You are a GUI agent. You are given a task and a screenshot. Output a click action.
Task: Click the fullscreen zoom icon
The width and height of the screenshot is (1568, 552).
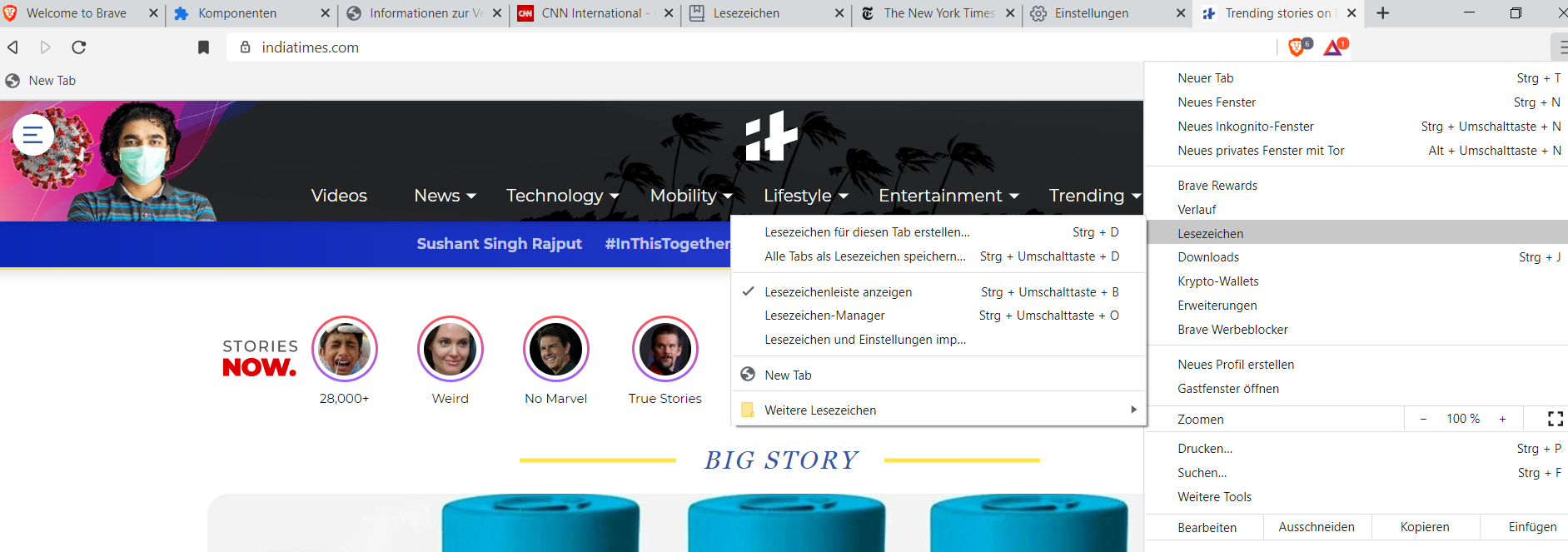[1555, 419]
